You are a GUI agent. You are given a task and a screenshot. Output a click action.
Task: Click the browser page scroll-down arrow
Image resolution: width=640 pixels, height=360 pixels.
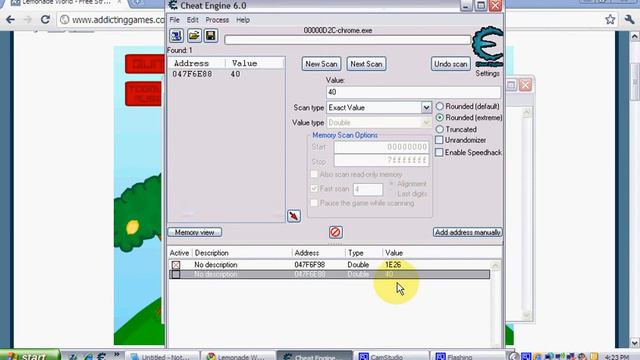(x=635, y=342)
